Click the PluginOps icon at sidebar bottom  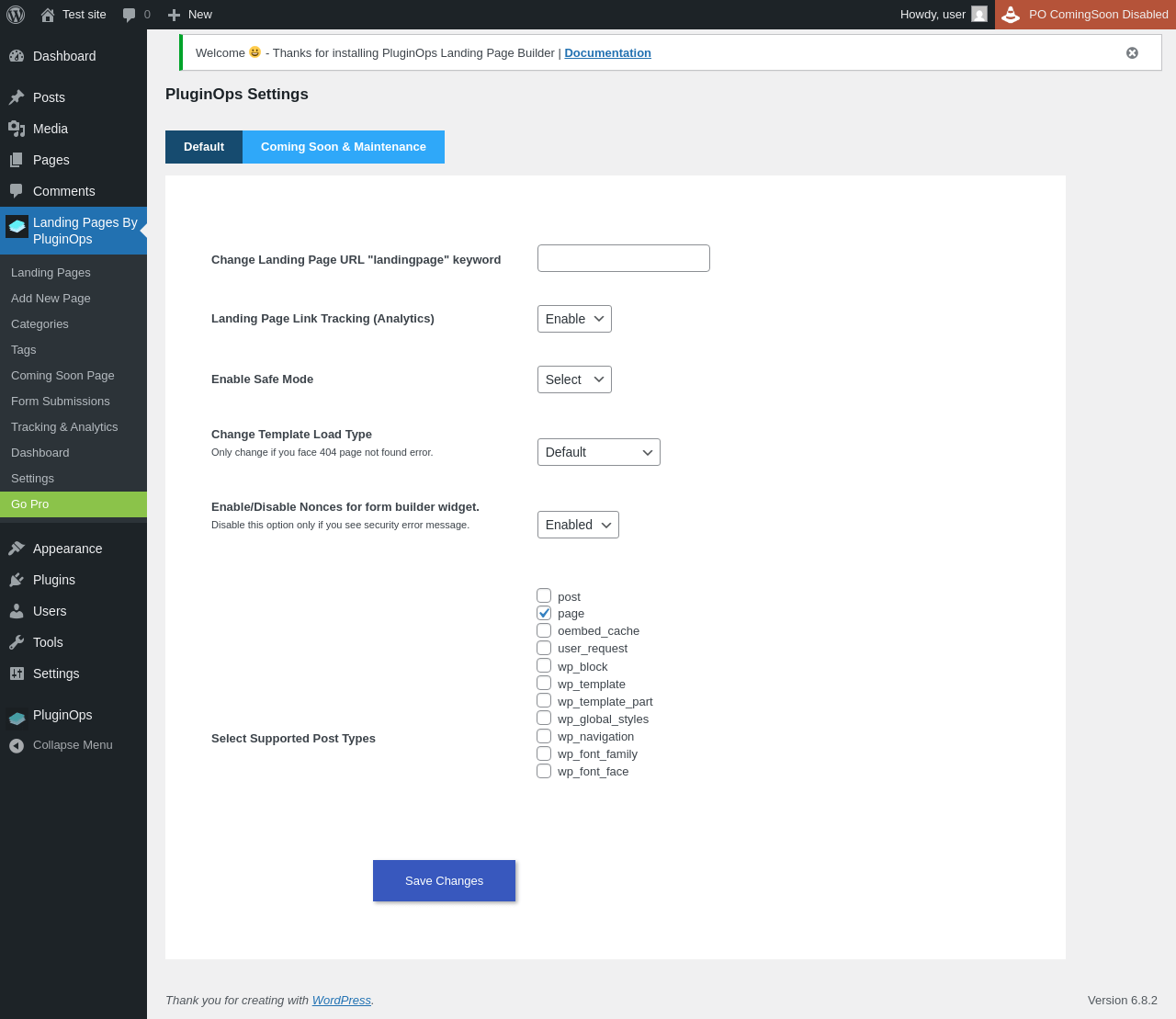tap(17, 718)
